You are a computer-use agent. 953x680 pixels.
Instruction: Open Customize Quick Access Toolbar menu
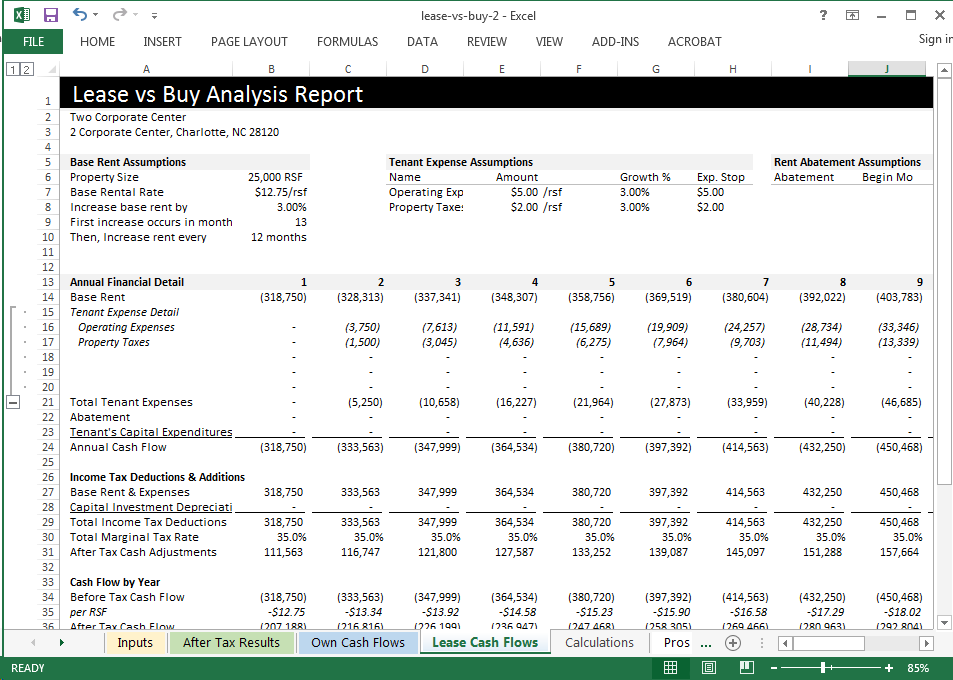(154, 15)
